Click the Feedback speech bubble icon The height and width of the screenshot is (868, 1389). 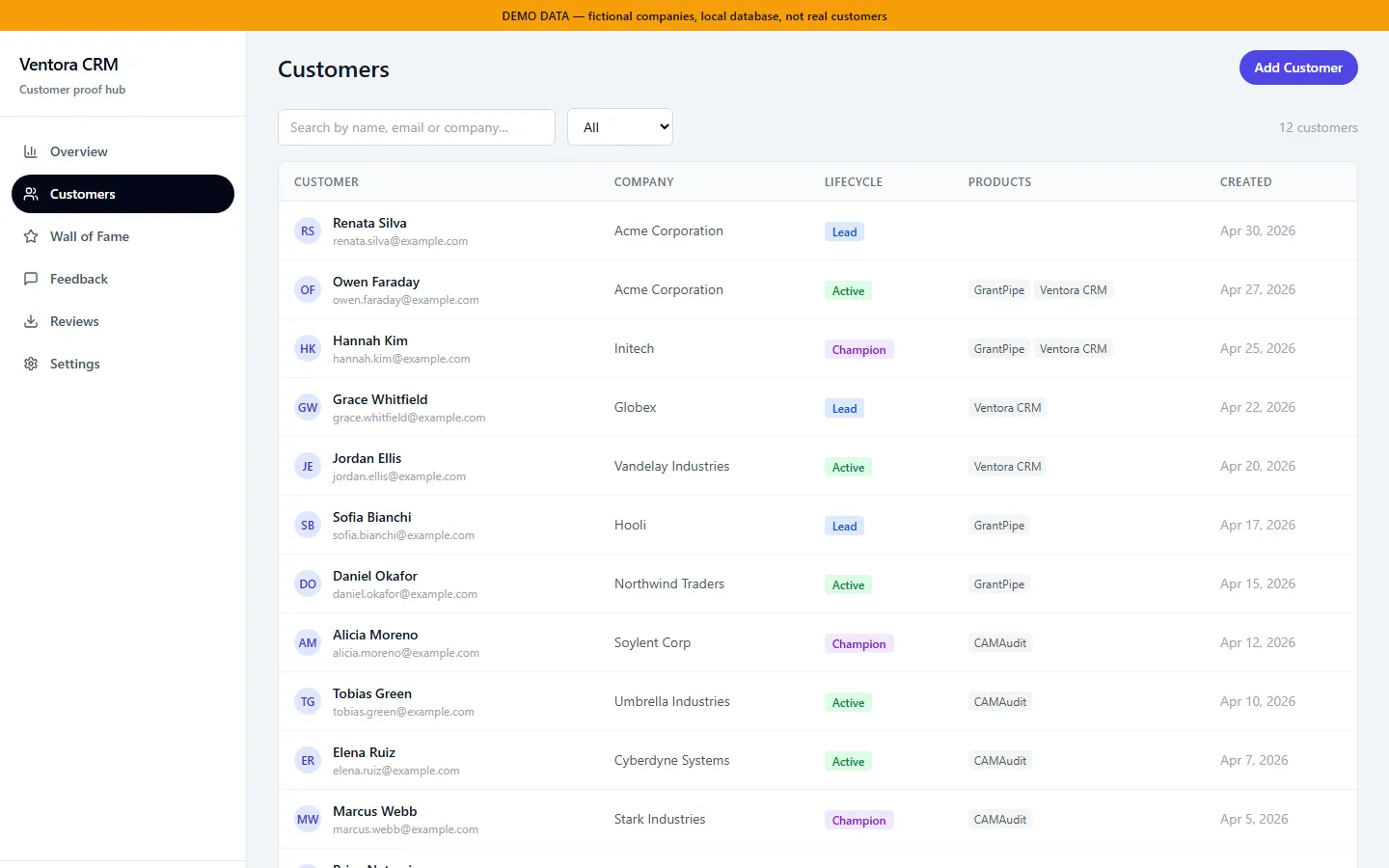31,279
